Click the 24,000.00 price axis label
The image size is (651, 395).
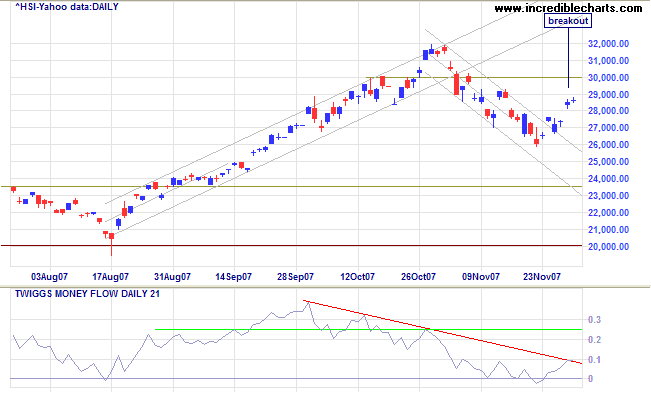click(x=609, y=179)
